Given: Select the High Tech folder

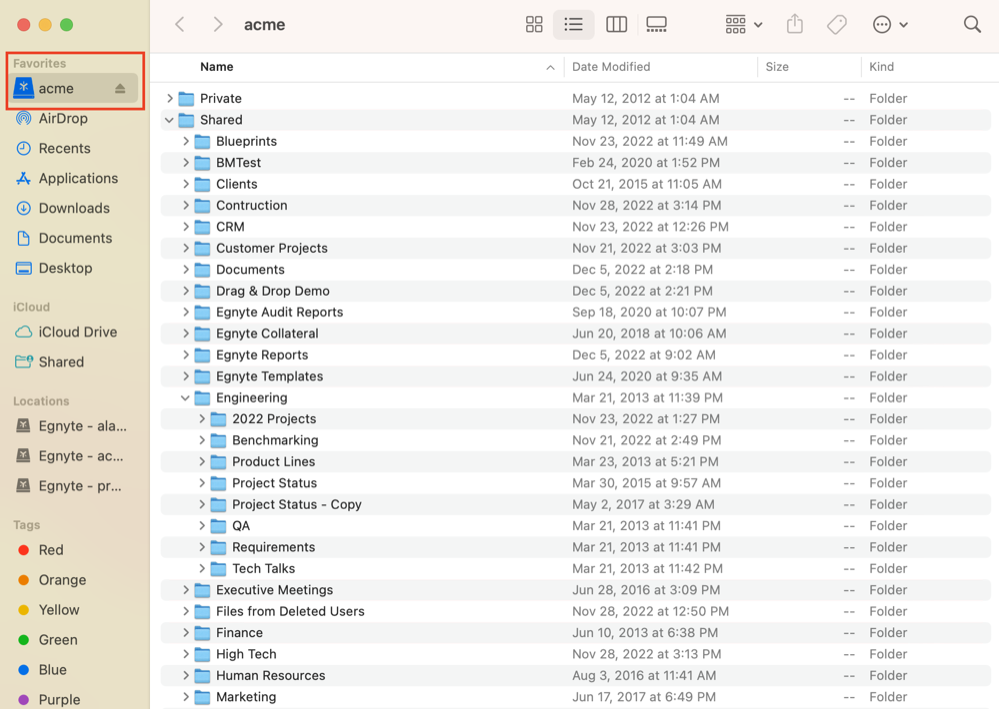Looking at the screenshot, I should 576,654.
